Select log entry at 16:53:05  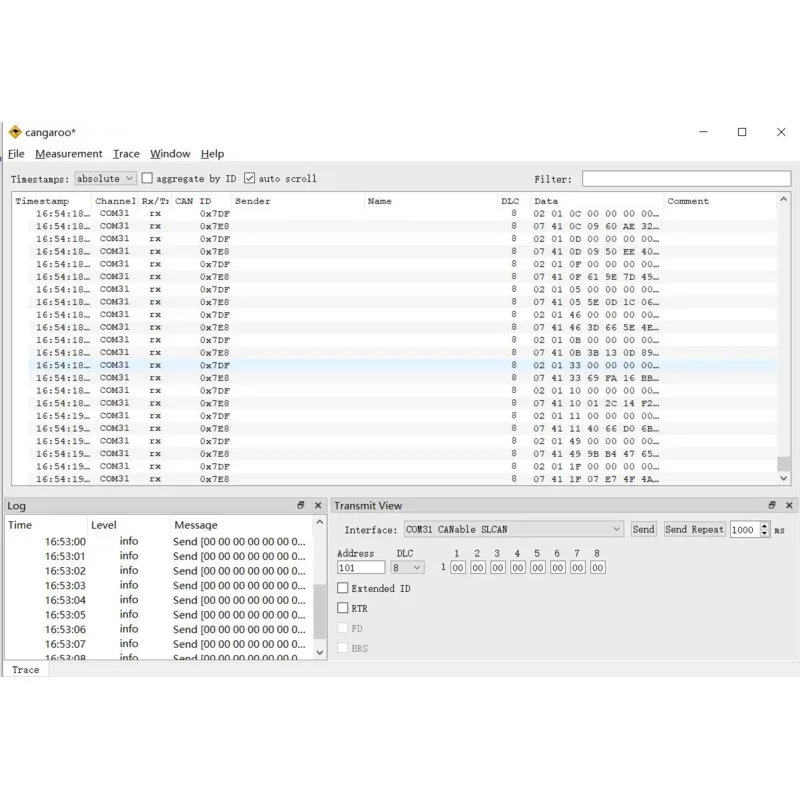tap(159, 614)
